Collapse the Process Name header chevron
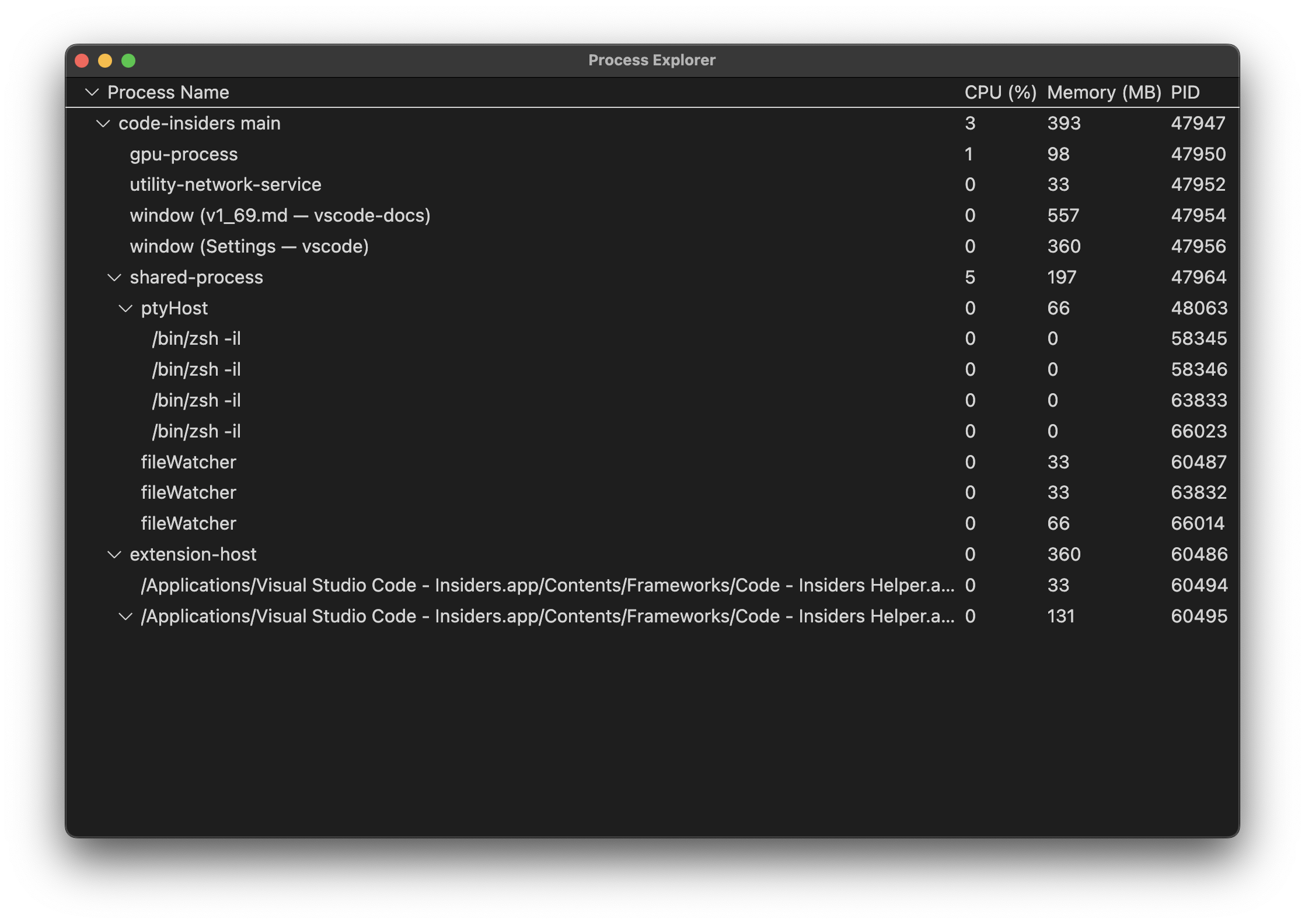This screenshot has width=1305, height=924. coord(92,92)
